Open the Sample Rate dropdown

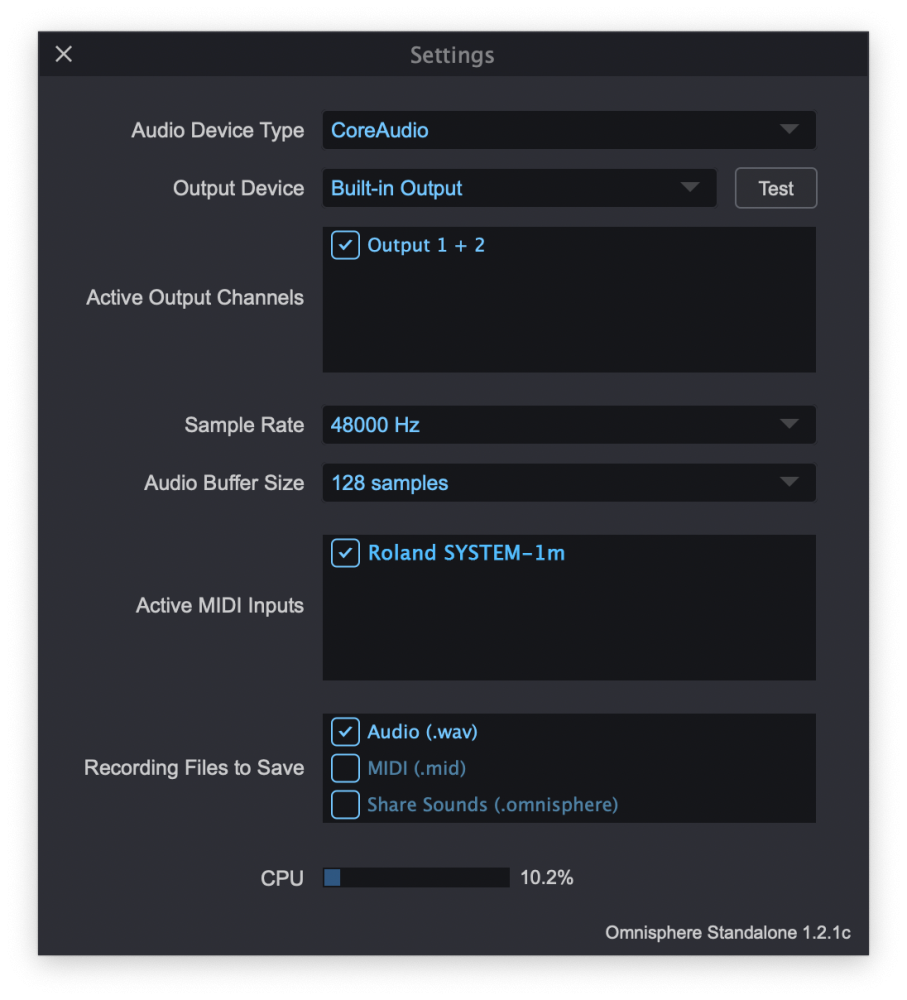(568, 425)
